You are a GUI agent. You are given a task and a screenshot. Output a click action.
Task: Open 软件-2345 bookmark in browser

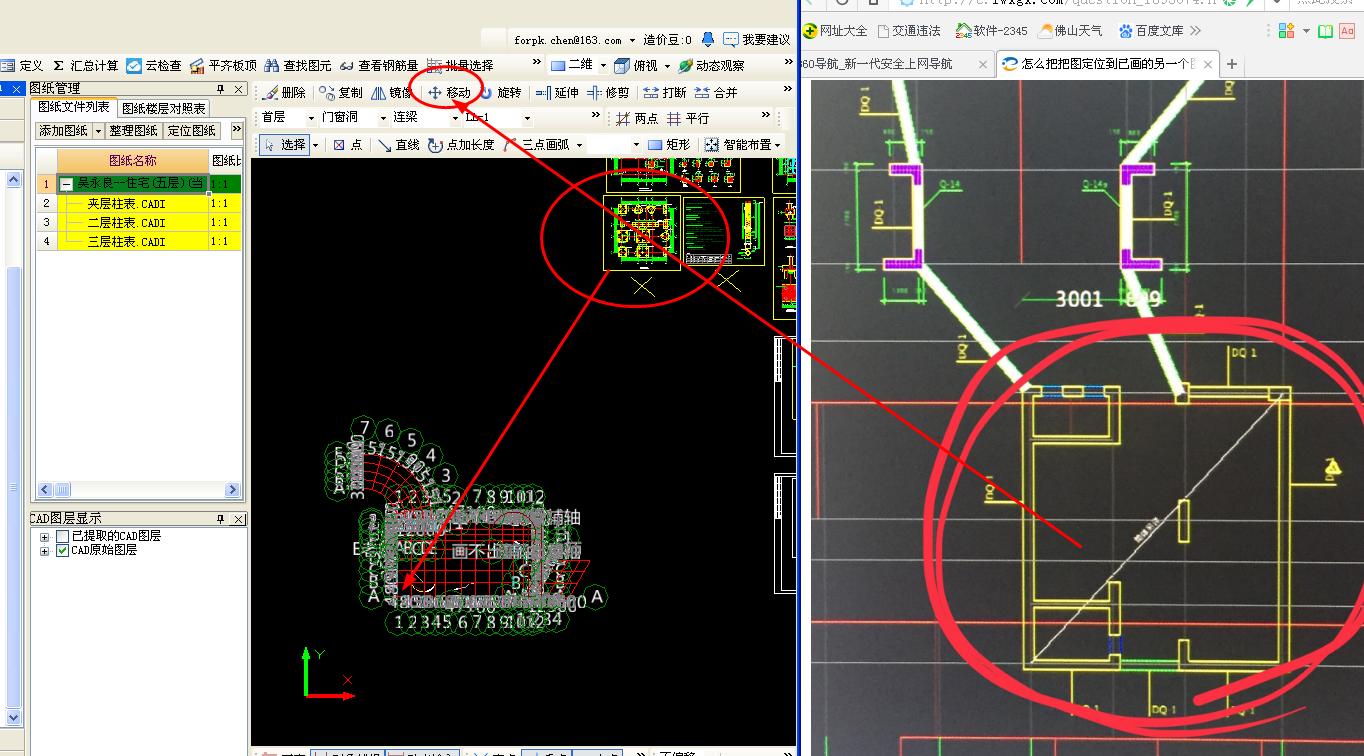tap(991, 31)
